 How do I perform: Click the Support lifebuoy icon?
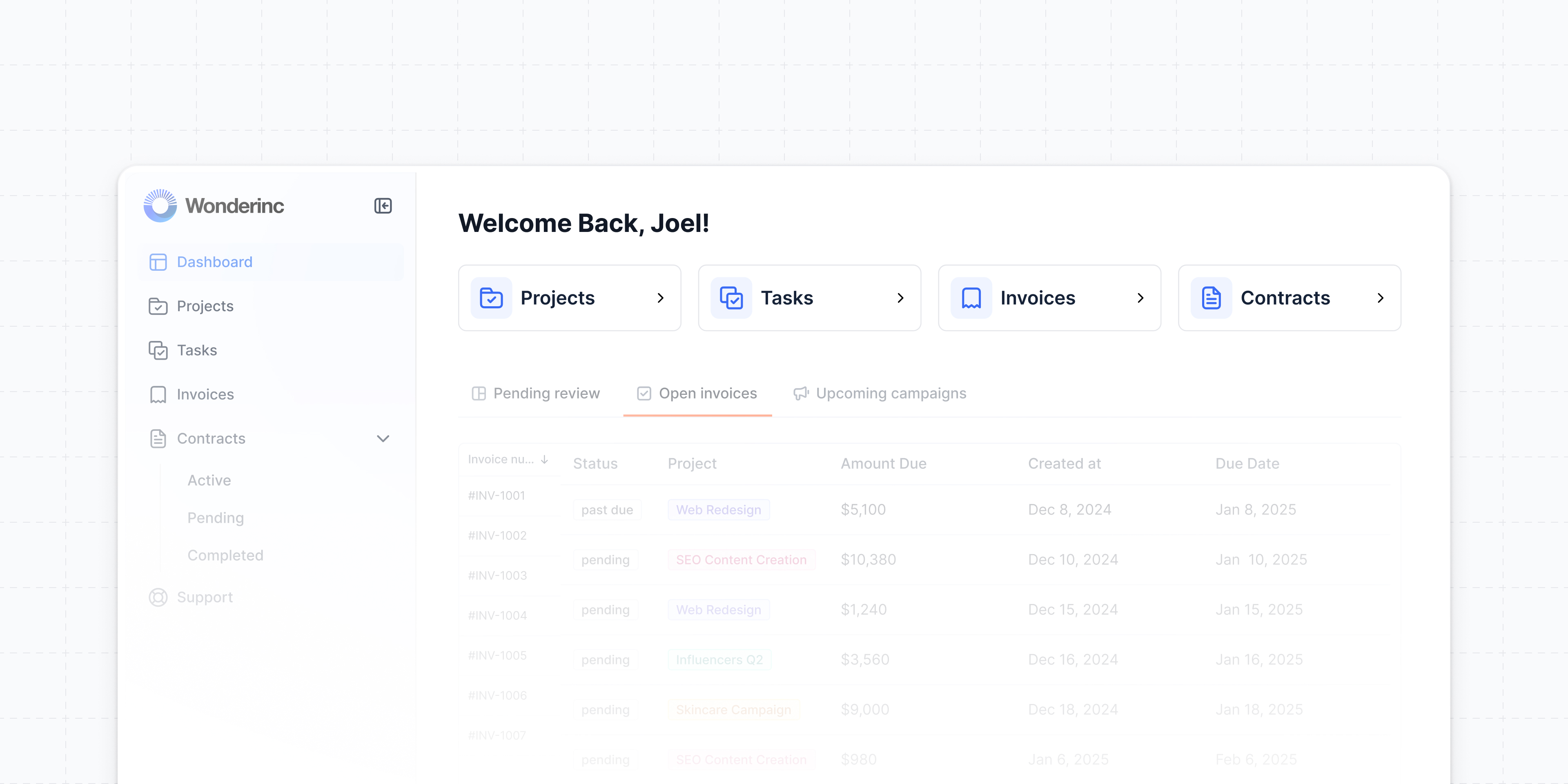pos(158,597)
